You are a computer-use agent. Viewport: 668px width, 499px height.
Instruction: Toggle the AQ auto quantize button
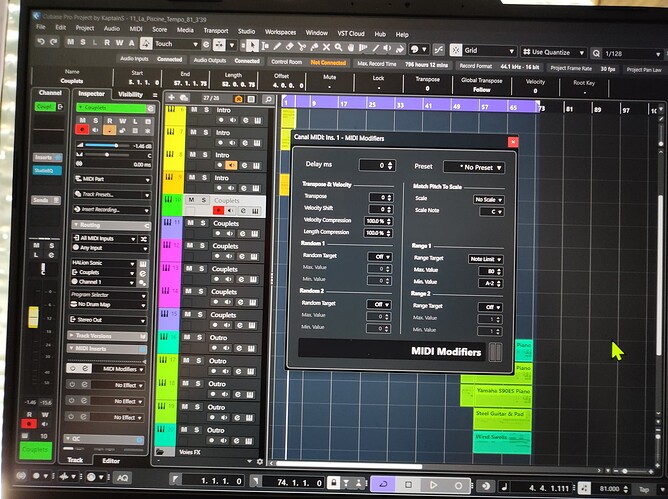coord(123,478)
